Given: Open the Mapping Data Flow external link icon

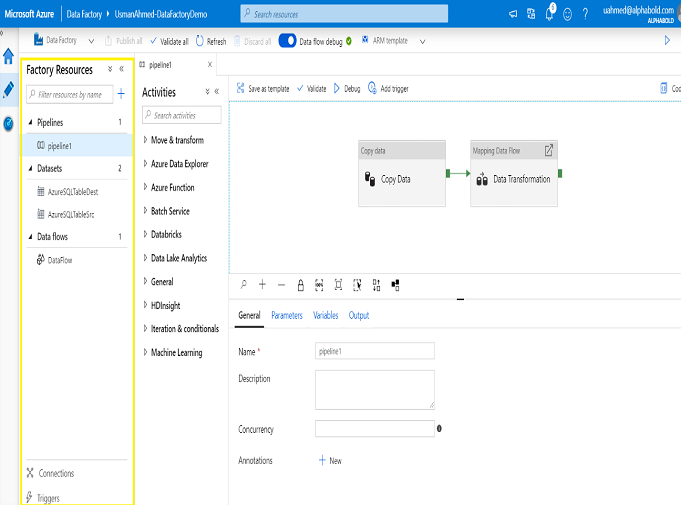Looking at the screenshot, I should click(549, 150).
